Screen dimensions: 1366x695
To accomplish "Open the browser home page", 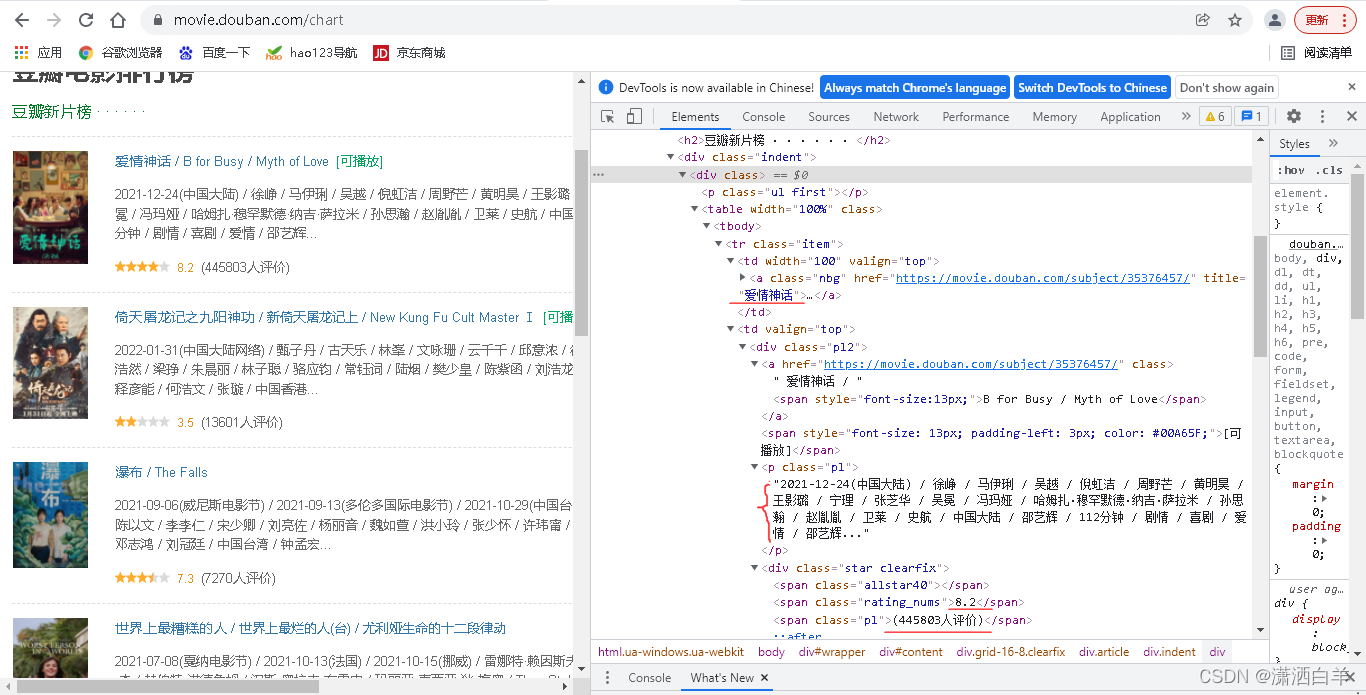I will [118, 20].
